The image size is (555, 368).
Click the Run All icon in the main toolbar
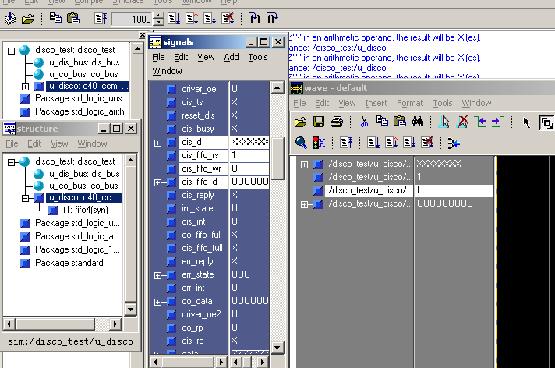[210, 18]
